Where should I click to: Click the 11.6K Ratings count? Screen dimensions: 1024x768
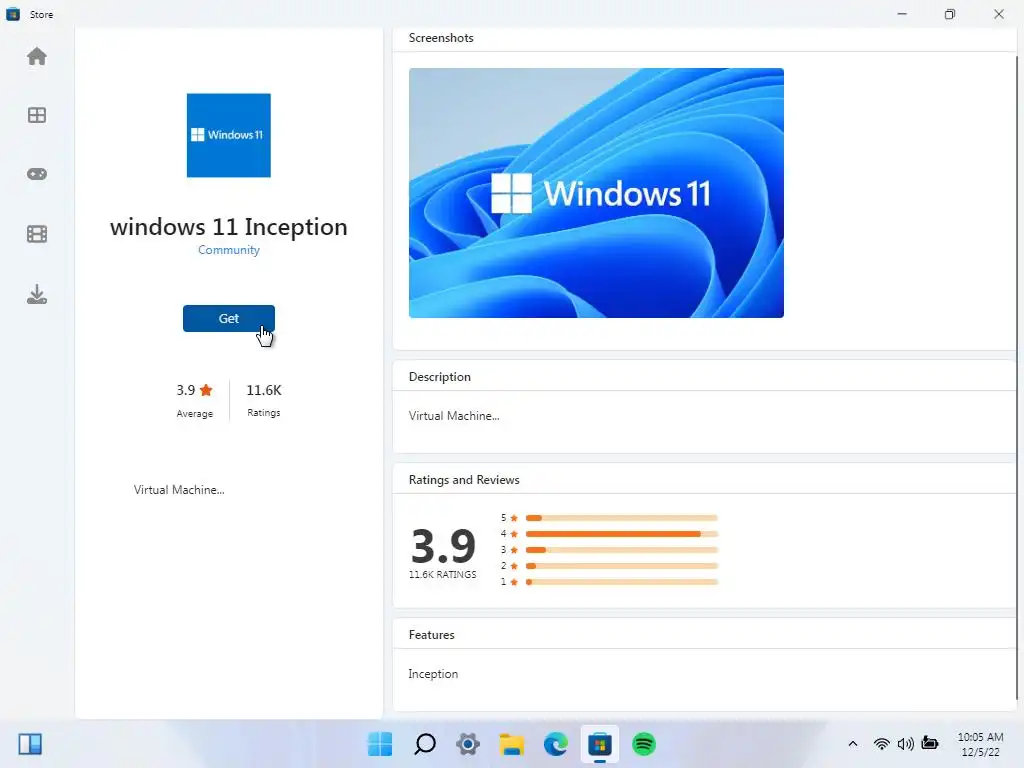point(264,400)
